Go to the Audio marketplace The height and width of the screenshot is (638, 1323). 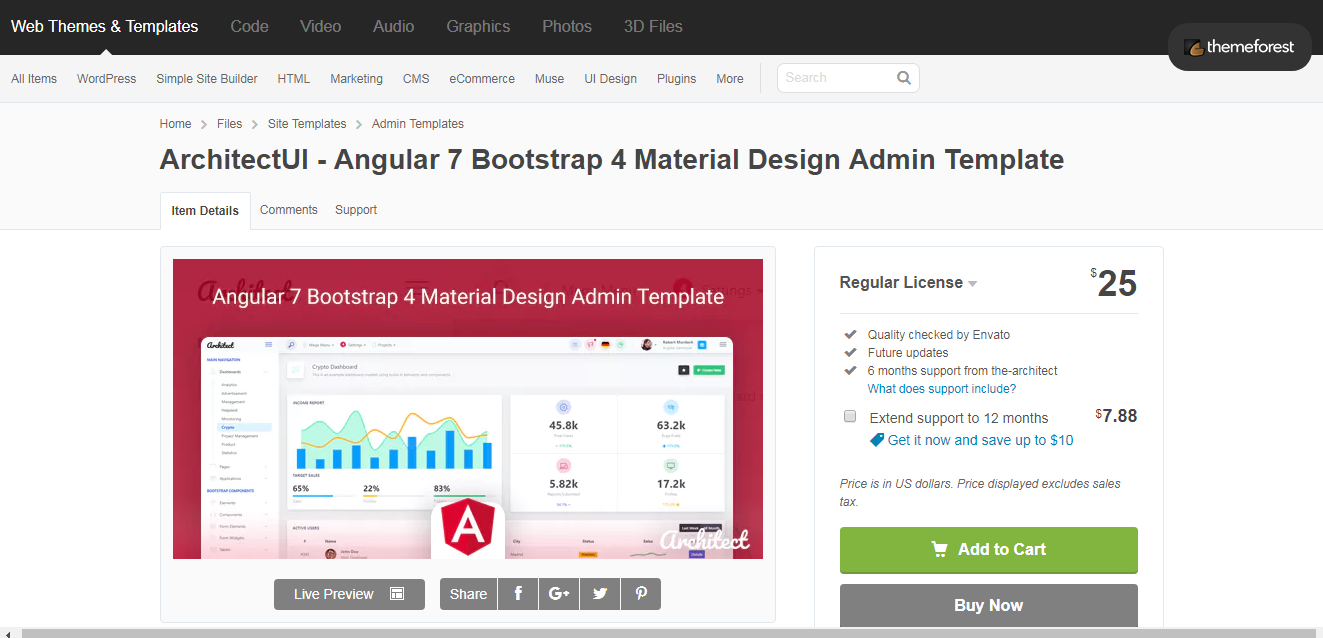coord(394,27)
